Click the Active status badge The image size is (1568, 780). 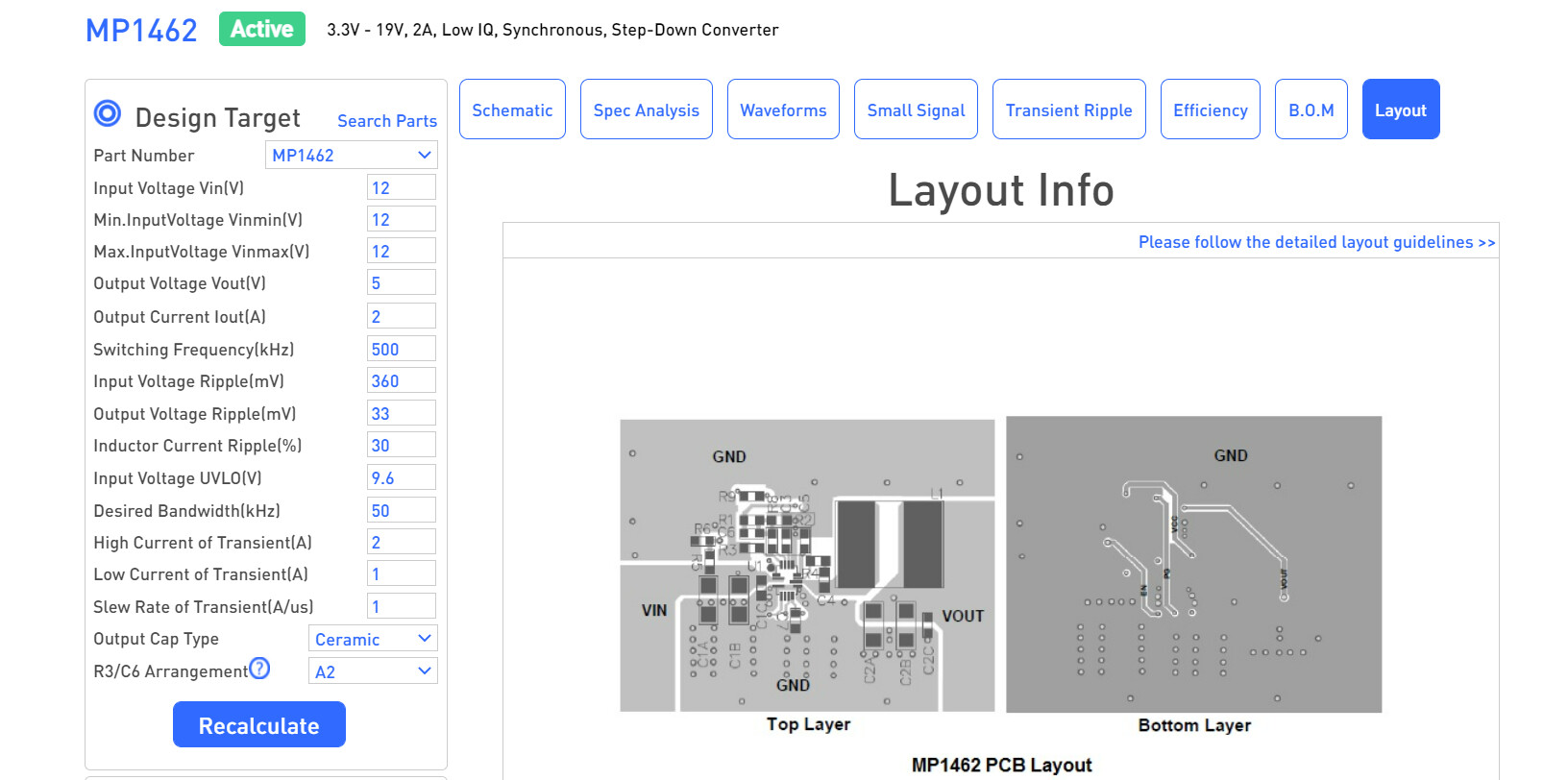pyautogui.click(x=262, y=29)
